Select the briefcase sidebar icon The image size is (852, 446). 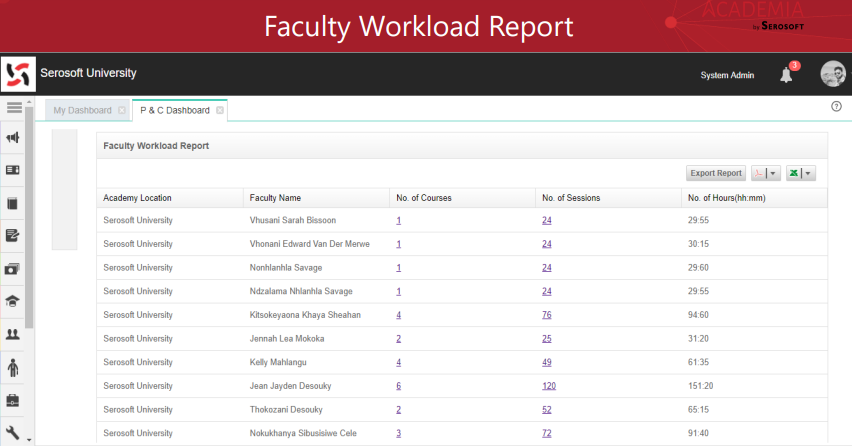[14, 401]
